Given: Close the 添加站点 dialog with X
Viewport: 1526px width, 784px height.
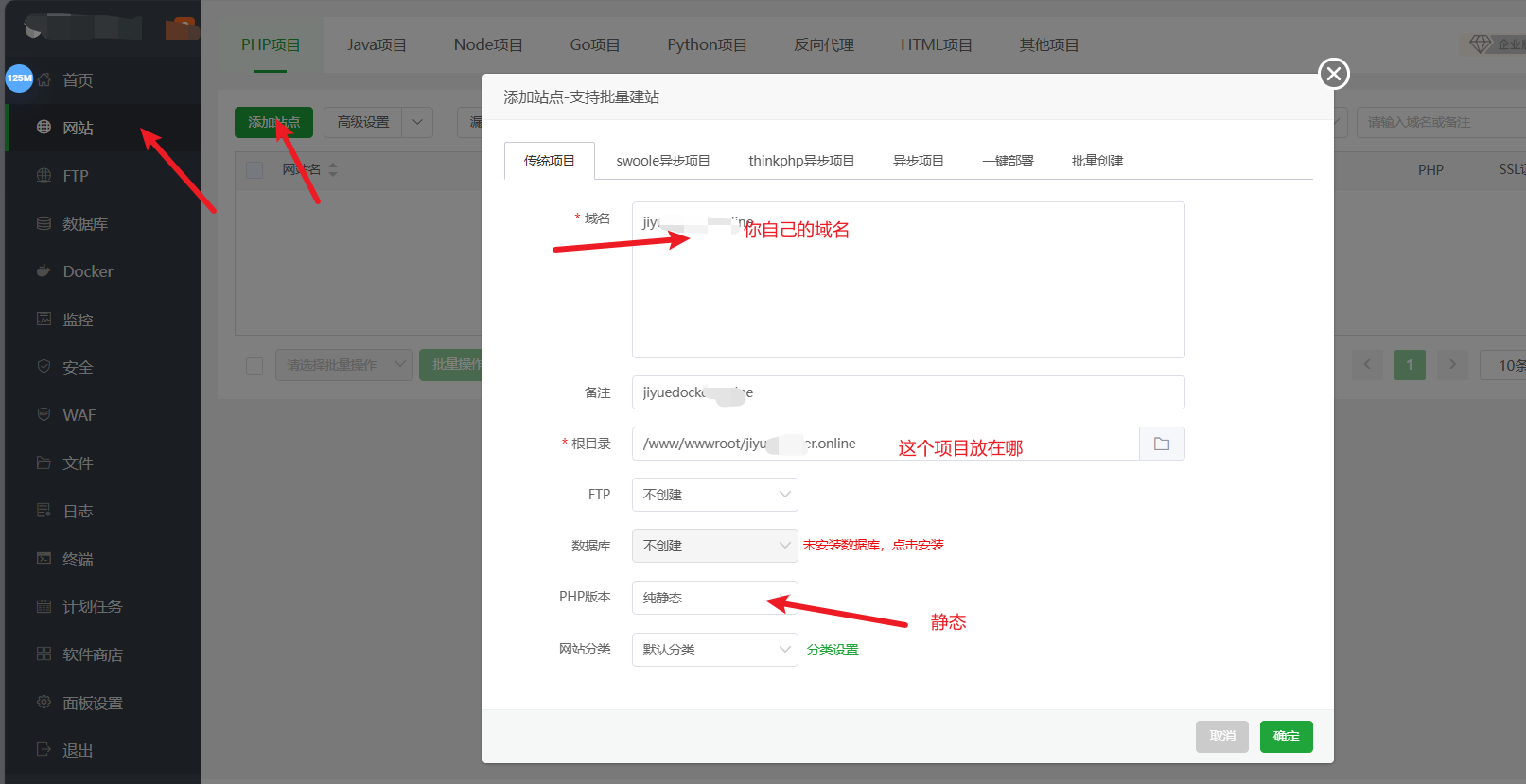Looking at the screenshot, I should click(x=1334, y=74).
